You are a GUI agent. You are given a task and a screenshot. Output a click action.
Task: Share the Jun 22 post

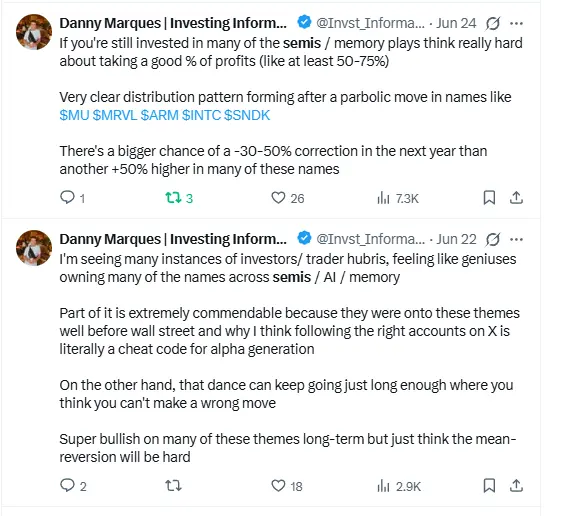click(516, 486)
